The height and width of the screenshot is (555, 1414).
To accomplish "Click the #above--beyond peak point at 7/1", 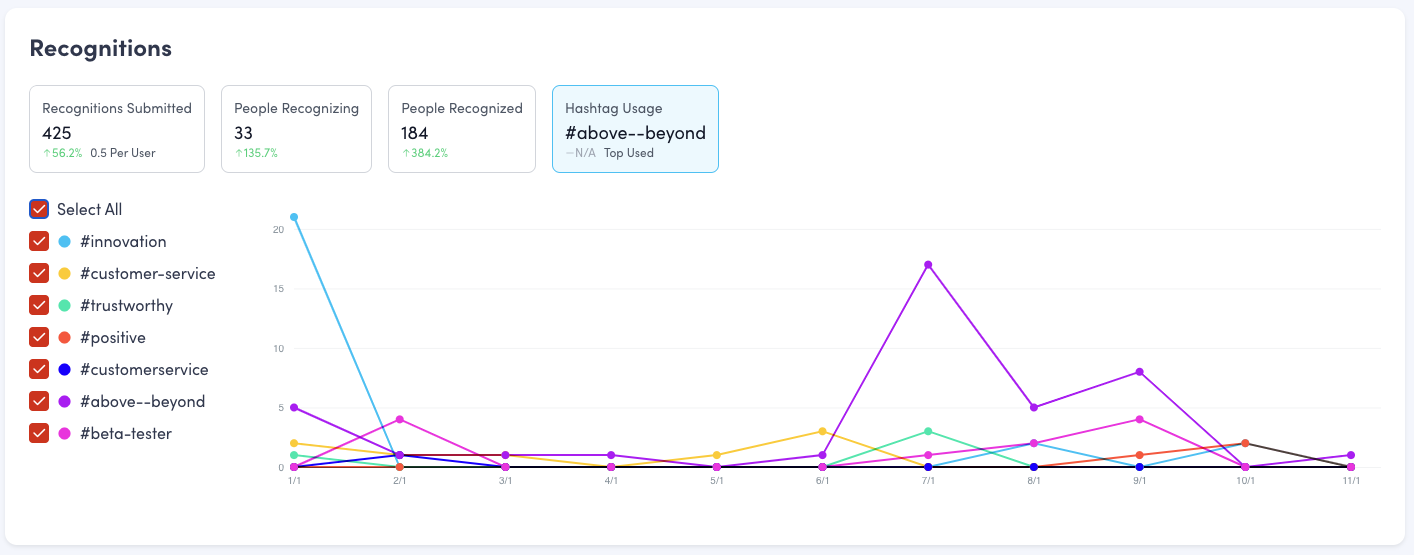I will tap(928, 265).
